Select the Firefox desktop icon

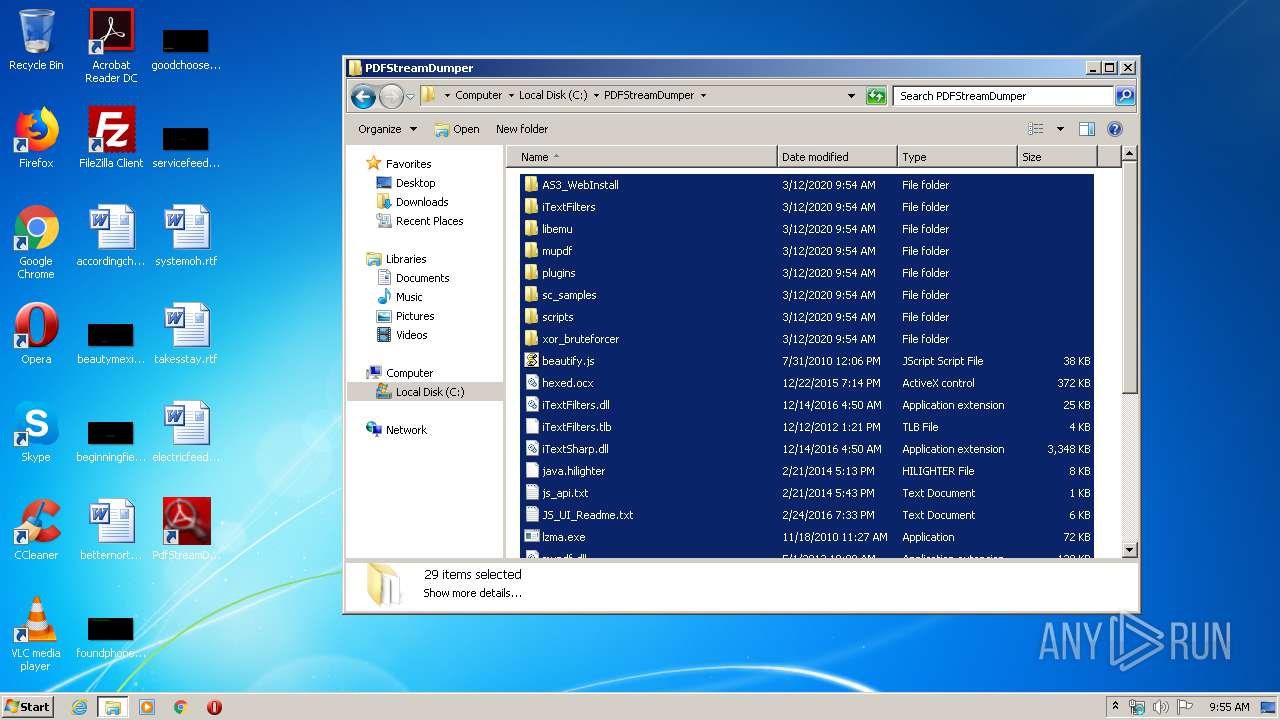[36, 138]
